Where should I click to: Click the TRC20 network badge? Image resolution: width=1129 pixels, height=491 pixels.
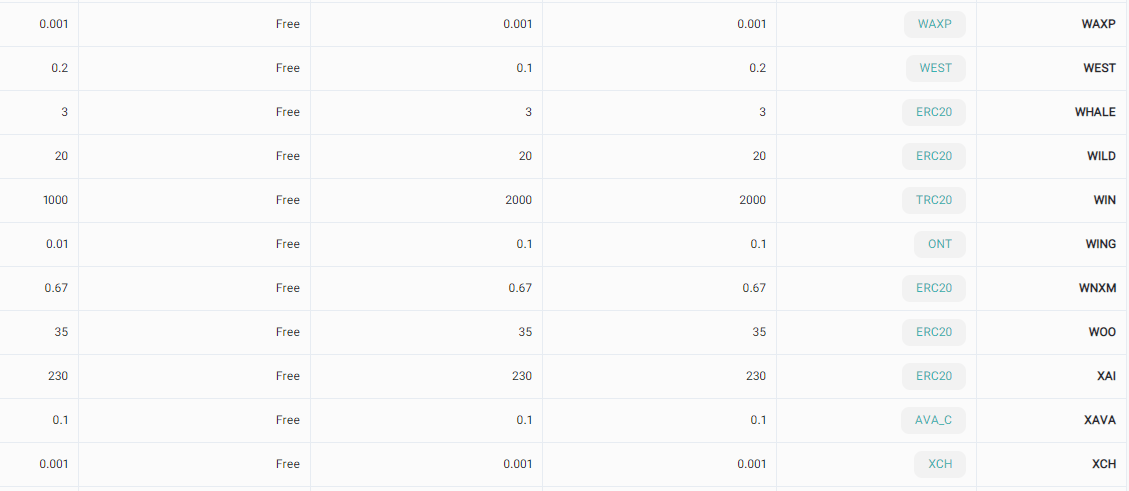click(x=934, y=200)
